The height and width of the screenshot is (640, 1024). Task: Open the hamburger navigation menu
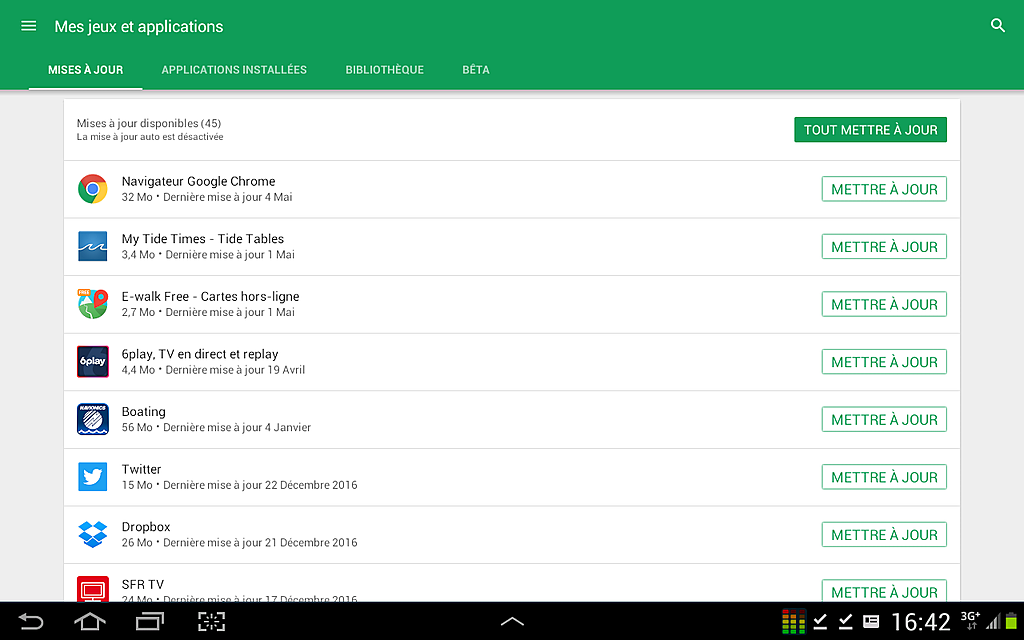28,26
